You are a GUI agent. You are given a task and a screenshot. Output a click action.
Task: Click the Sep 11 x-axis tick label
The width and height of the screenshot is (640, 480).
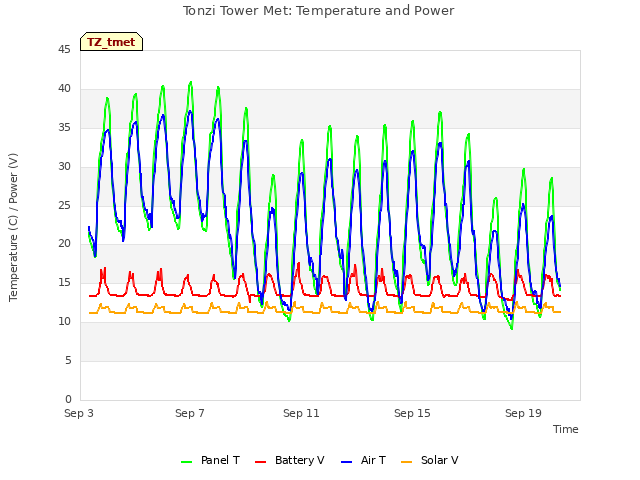point(301,413)
